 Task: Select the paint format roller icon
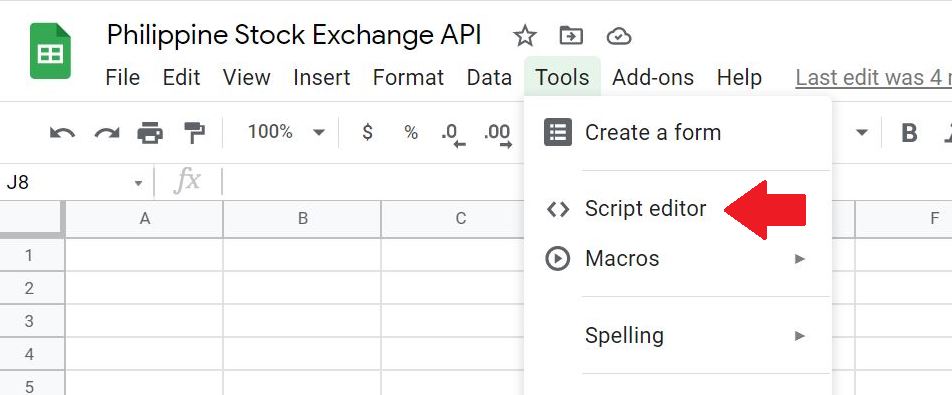[x=194, y=132]
